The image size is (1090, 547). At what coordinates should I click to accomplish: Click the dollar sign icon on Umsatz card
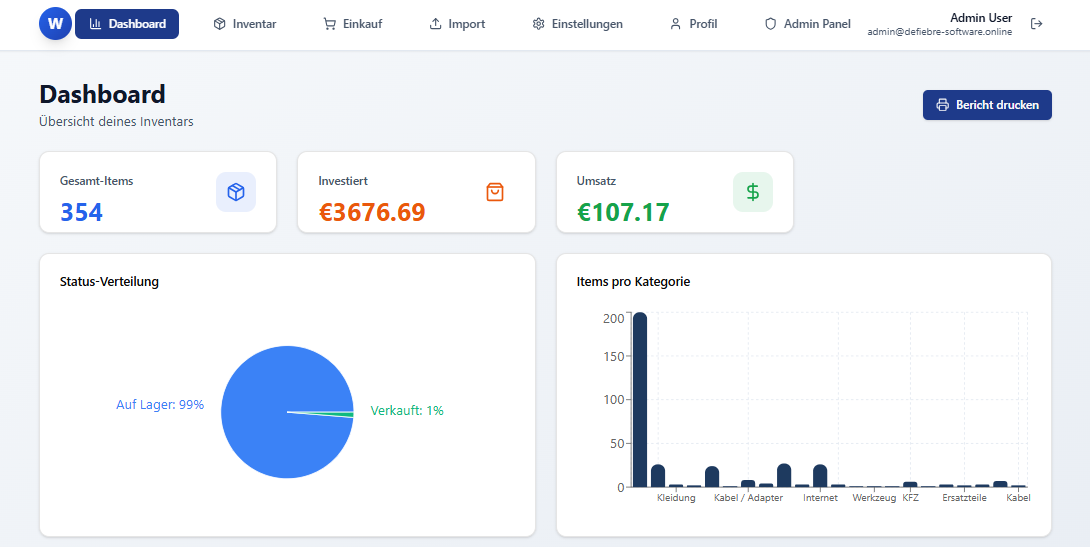[x=752, y=192]
